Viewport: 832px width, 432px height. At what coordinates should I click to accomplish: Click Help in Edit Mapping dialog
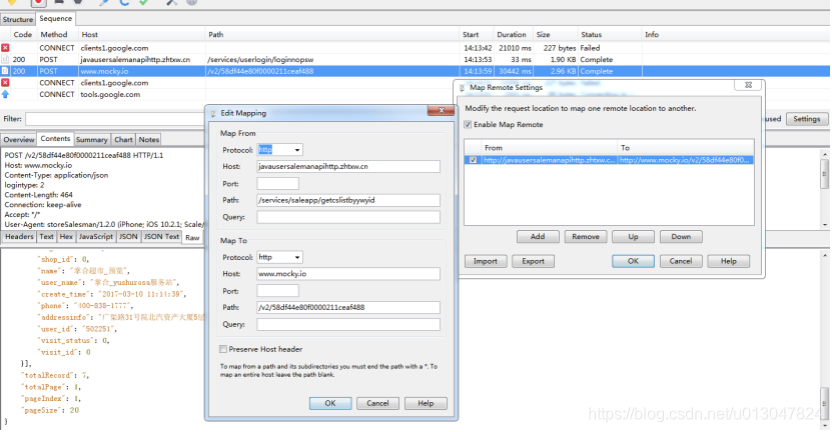[x=426, y=403]
